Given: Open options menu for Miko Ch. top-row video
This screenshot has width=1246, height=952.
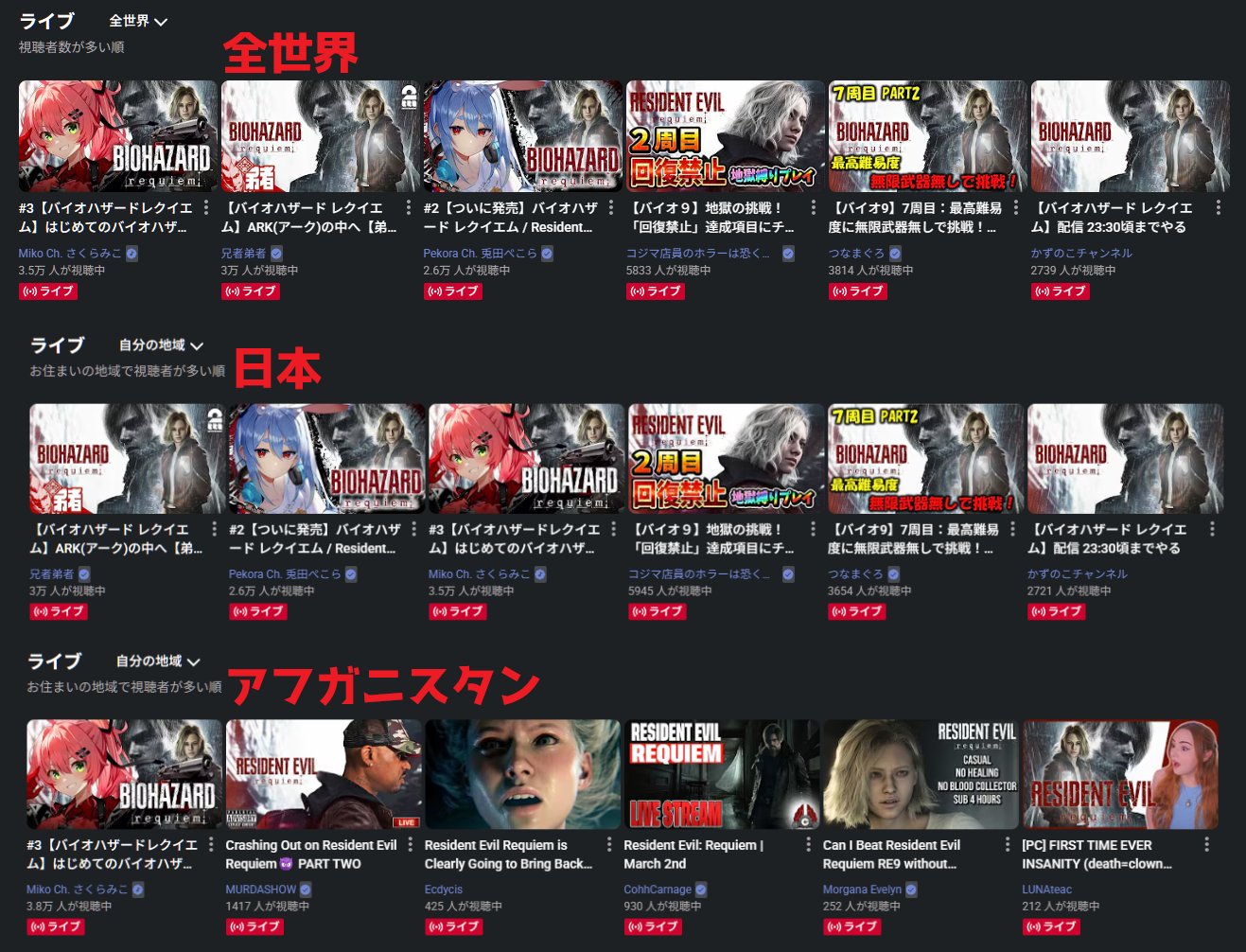Looking at the screenshot, I should pyautogui.click(x=206, y=208).
